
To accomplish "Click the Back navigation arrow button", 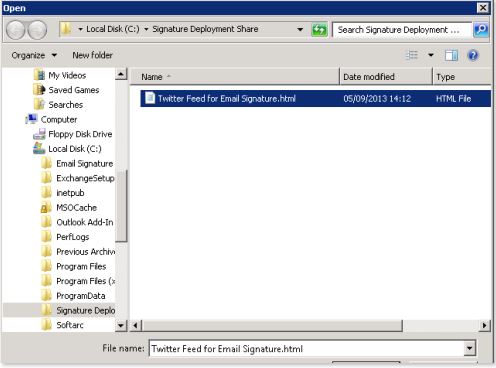I will coord(15,30).
